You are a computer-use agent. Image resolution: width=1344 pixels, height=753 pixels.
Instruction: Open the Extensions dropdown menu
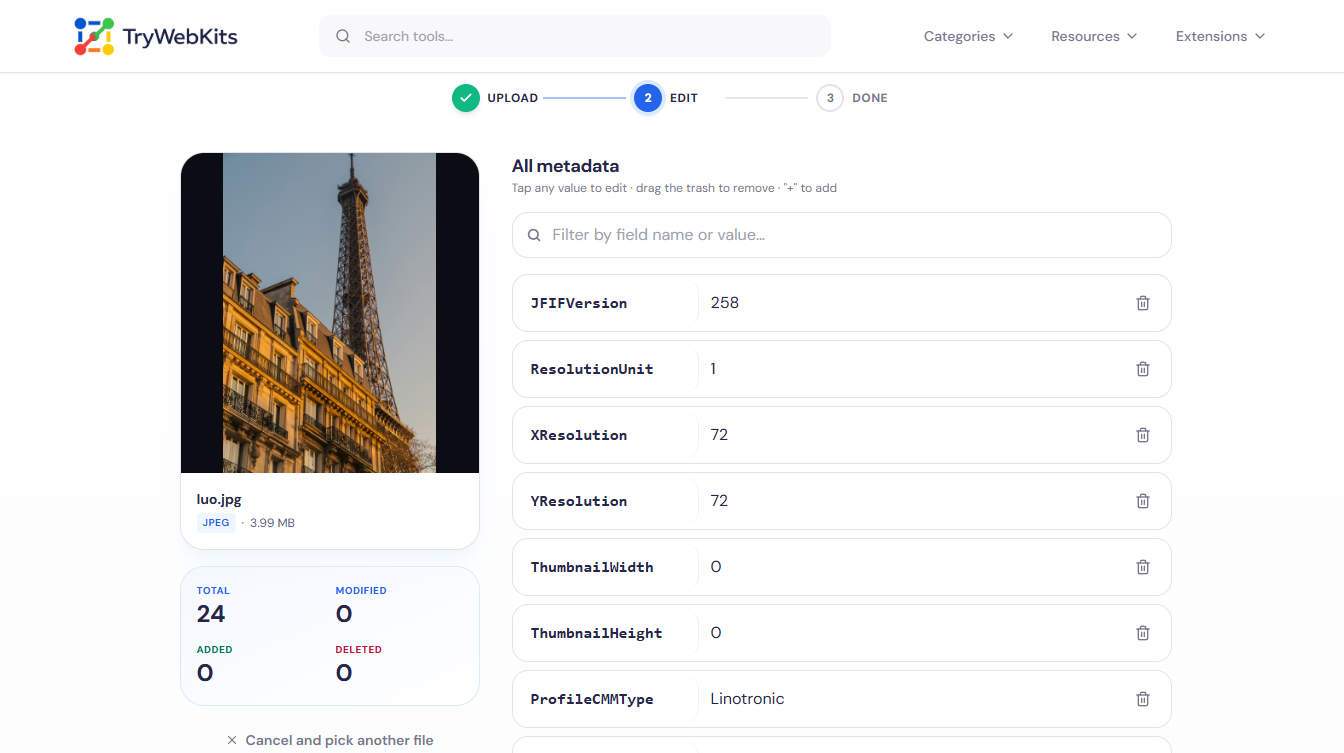[x=1220, y=36]
